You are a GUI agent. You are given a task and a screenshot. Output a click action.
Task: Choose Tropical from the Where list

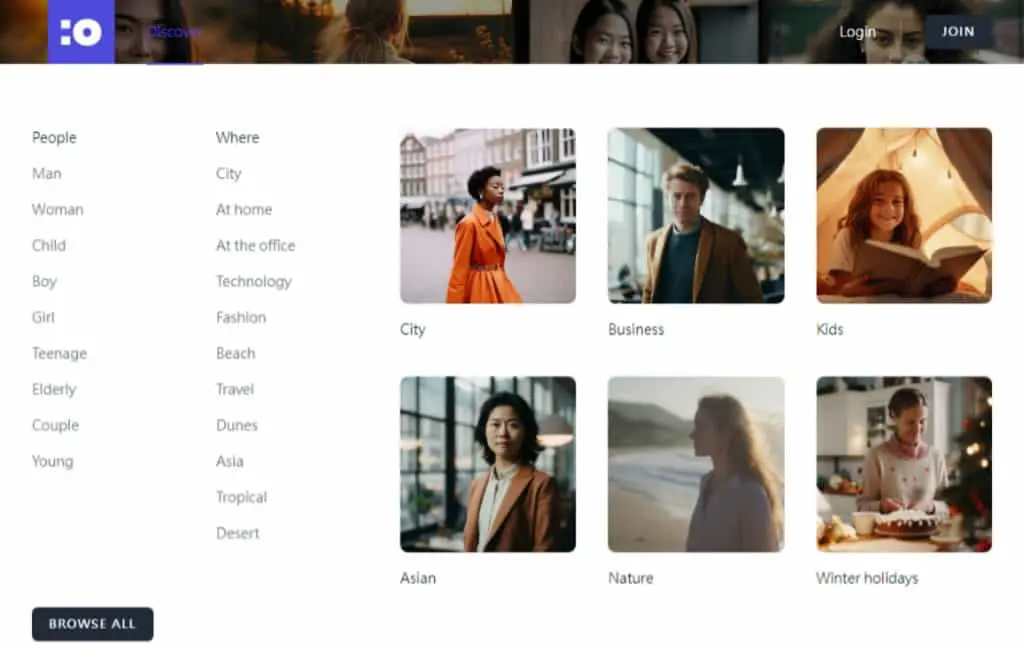[x=241, y=497]
